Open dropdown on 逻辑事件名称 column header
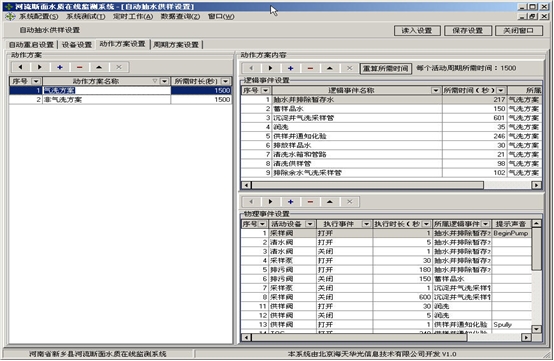 436,90
